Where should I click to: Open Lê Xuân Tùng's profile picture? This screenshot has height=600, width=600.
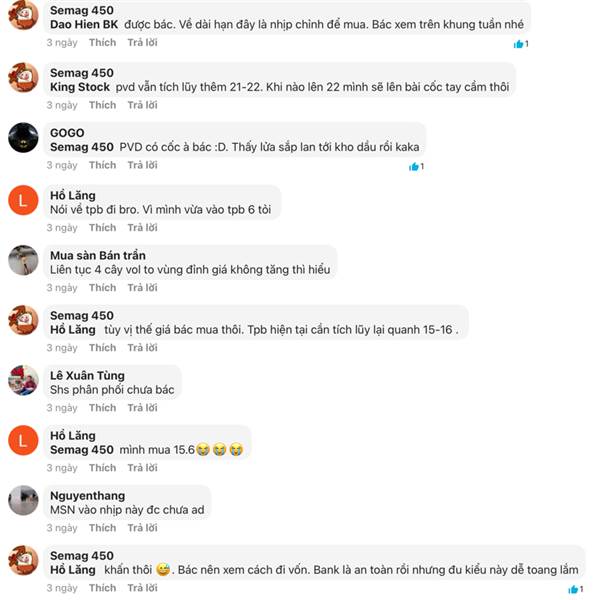pos(23,380)
